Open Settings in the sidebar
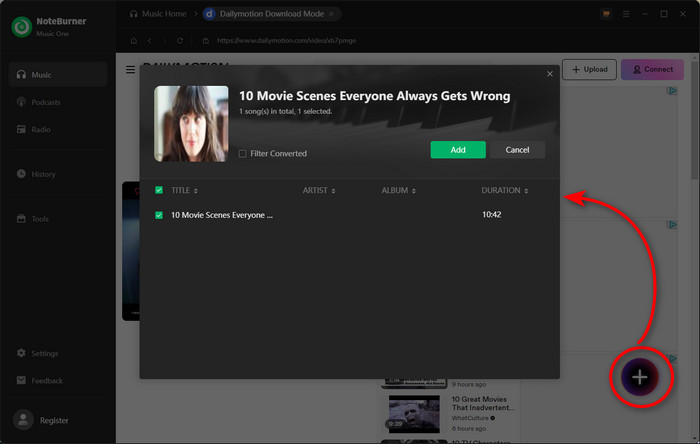The width and height of the screenshot is (700, 444). point(58,353)
